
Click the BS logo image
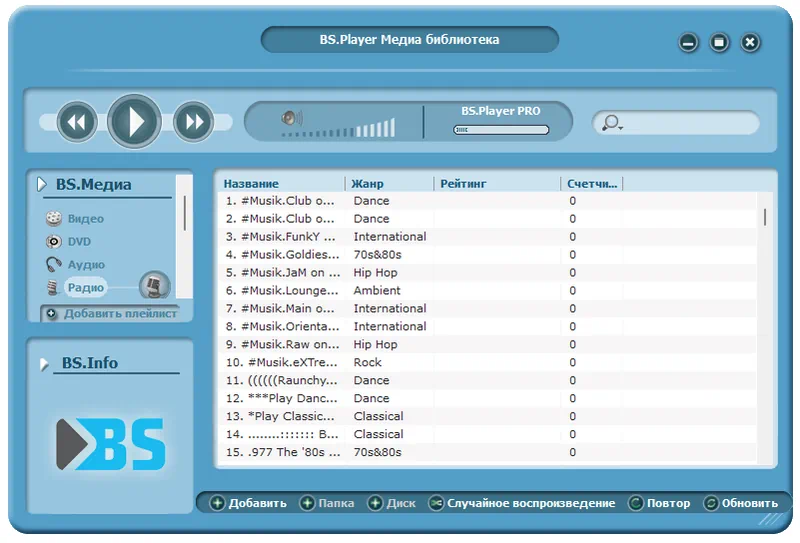coord(111,444)
